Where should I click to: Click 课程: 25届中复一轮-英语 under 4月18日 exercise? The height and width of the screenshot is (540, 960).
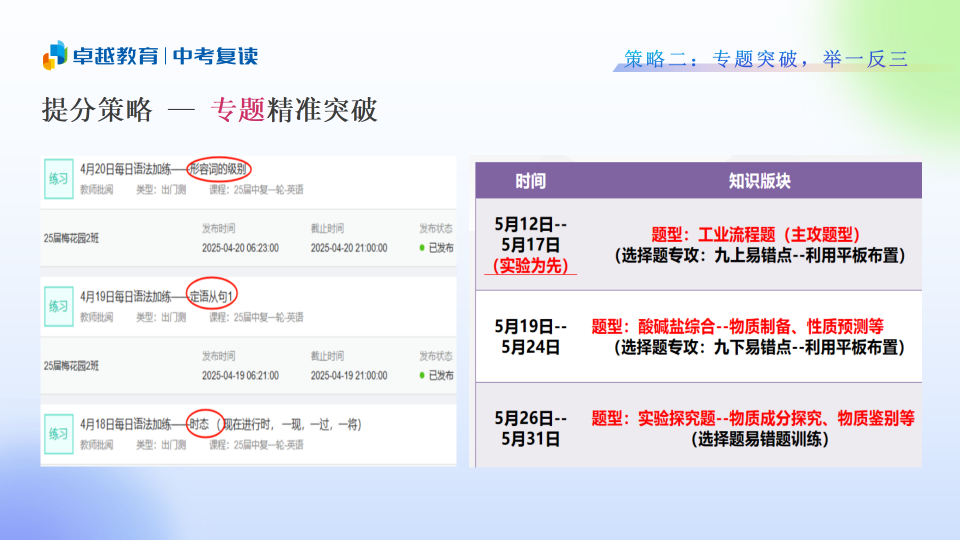[x=256, y=444]
